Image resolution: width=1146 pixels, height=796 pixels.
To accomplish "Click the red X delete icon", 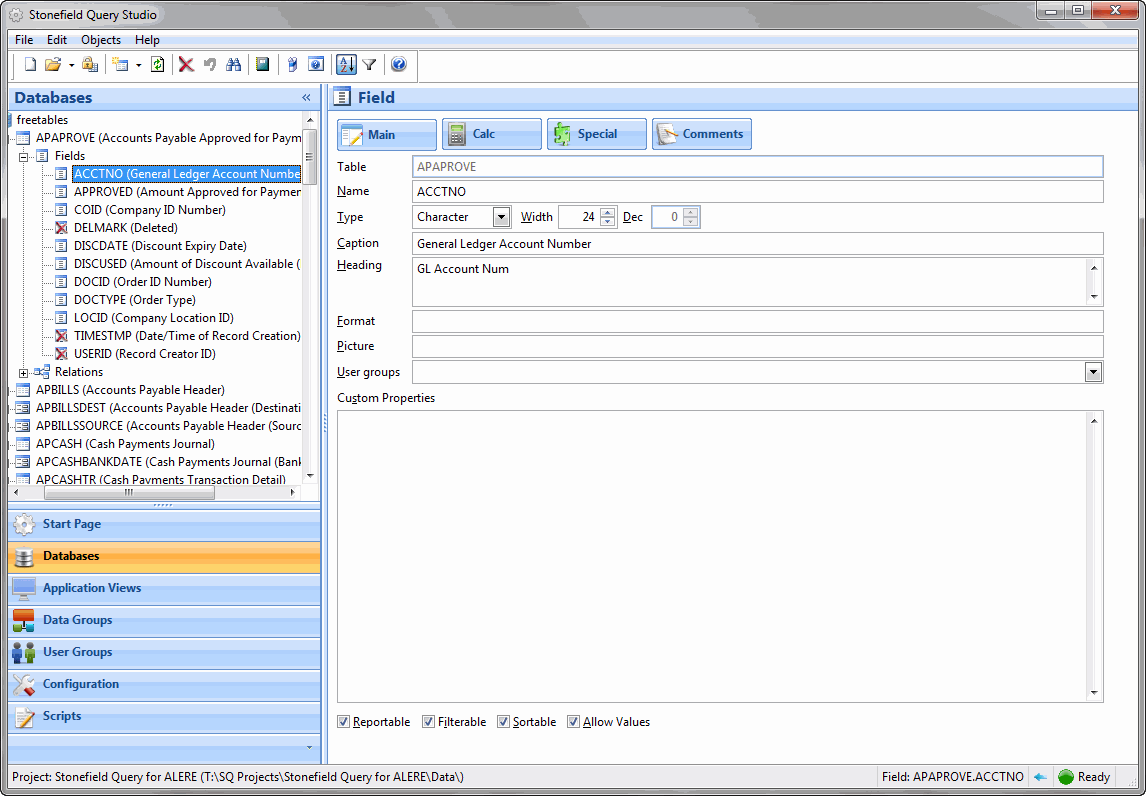I will coord(186,65).
